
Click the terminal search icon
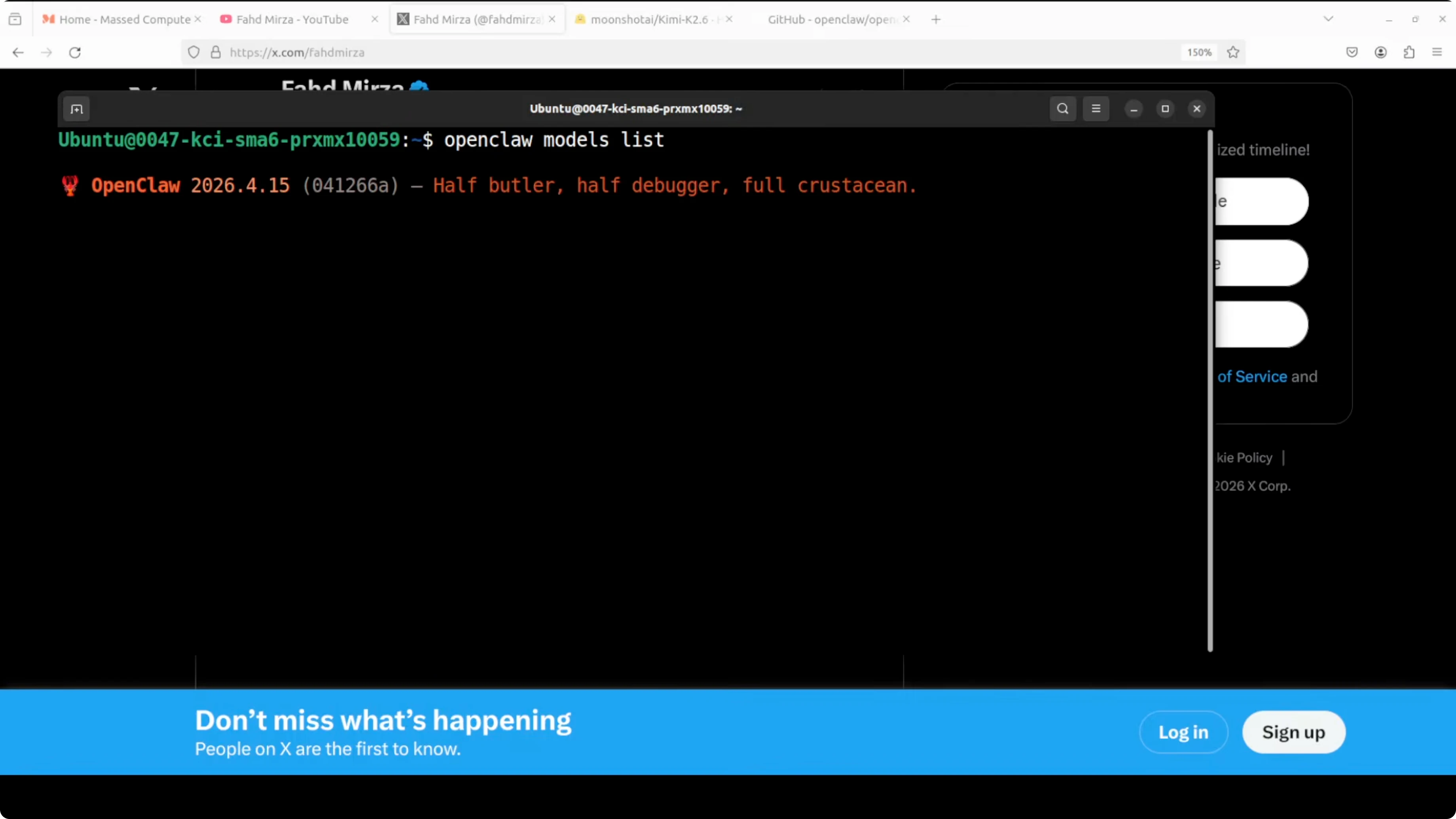pyautogui.click(x=1063, y=108)
